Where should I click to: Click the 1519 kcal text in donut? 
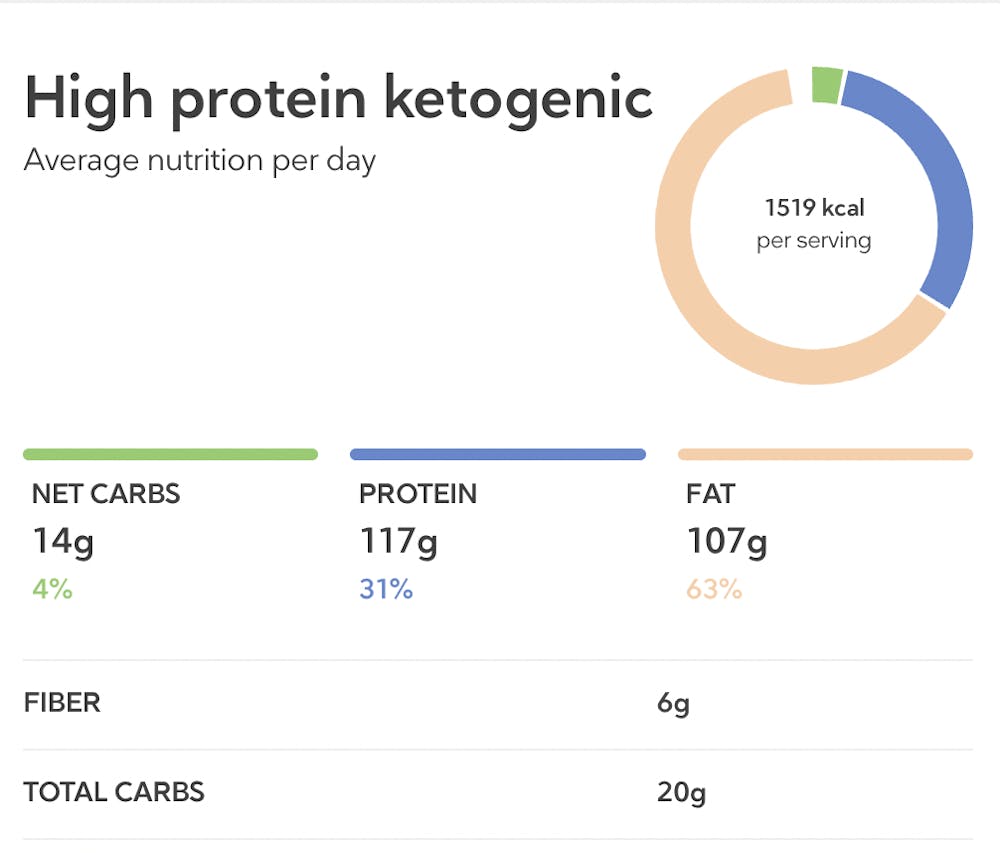point(814,209)
